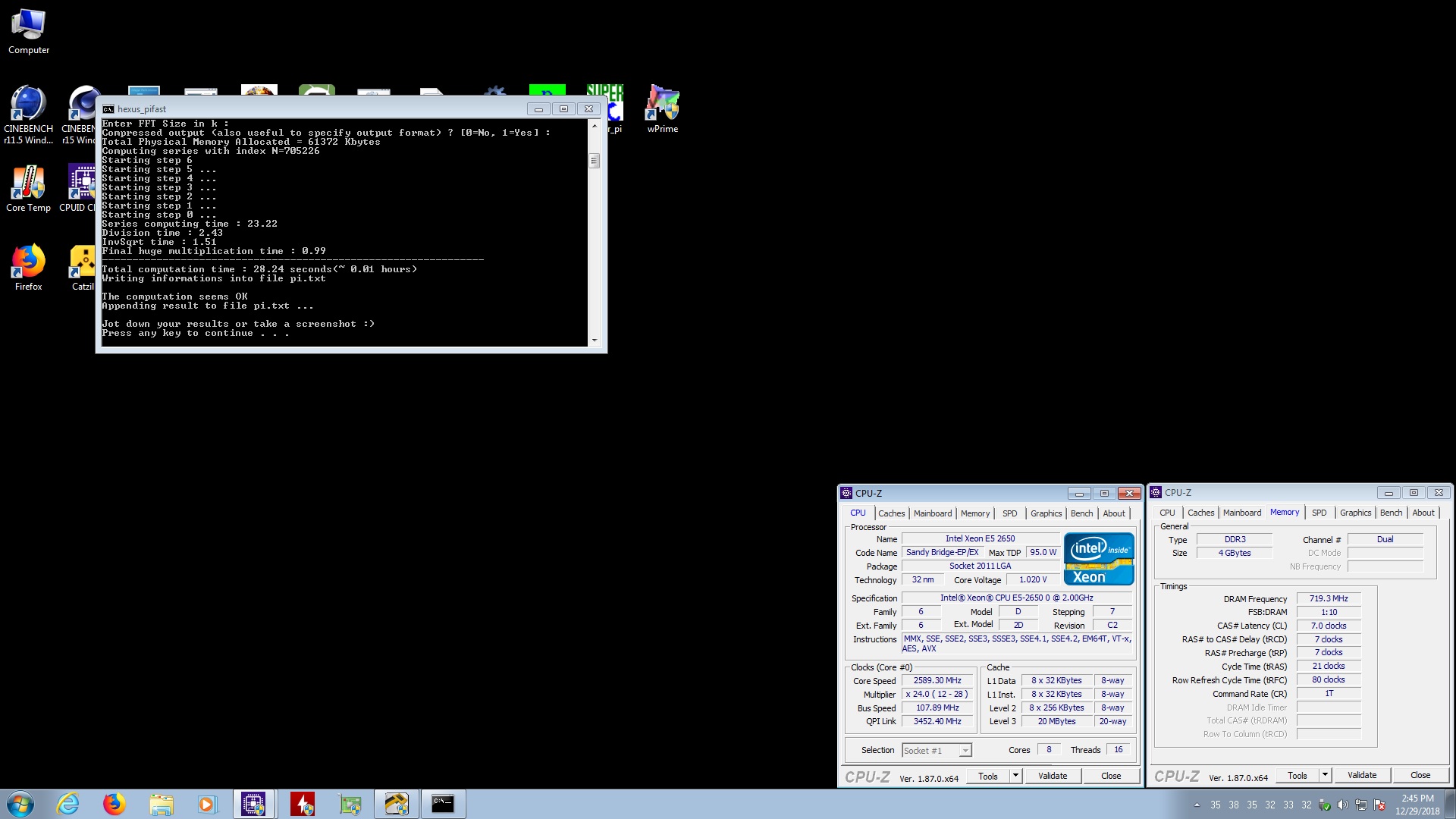Open the Firefox desktop shortcut
Screen dimensions: 1456x819
pyautogui.click(x=28, y=268)
